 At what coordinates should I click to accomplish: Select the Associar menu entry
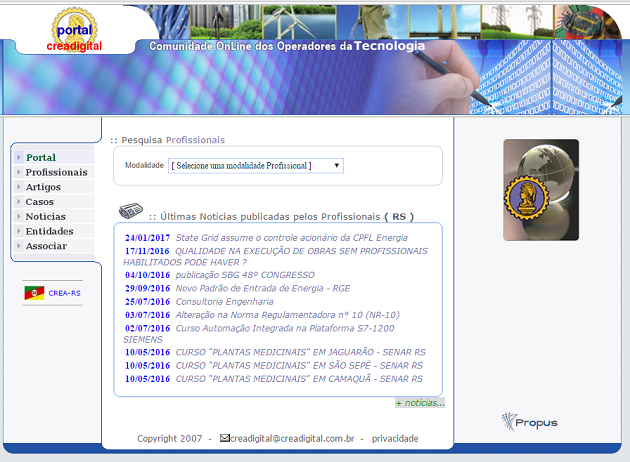[47, 246]
